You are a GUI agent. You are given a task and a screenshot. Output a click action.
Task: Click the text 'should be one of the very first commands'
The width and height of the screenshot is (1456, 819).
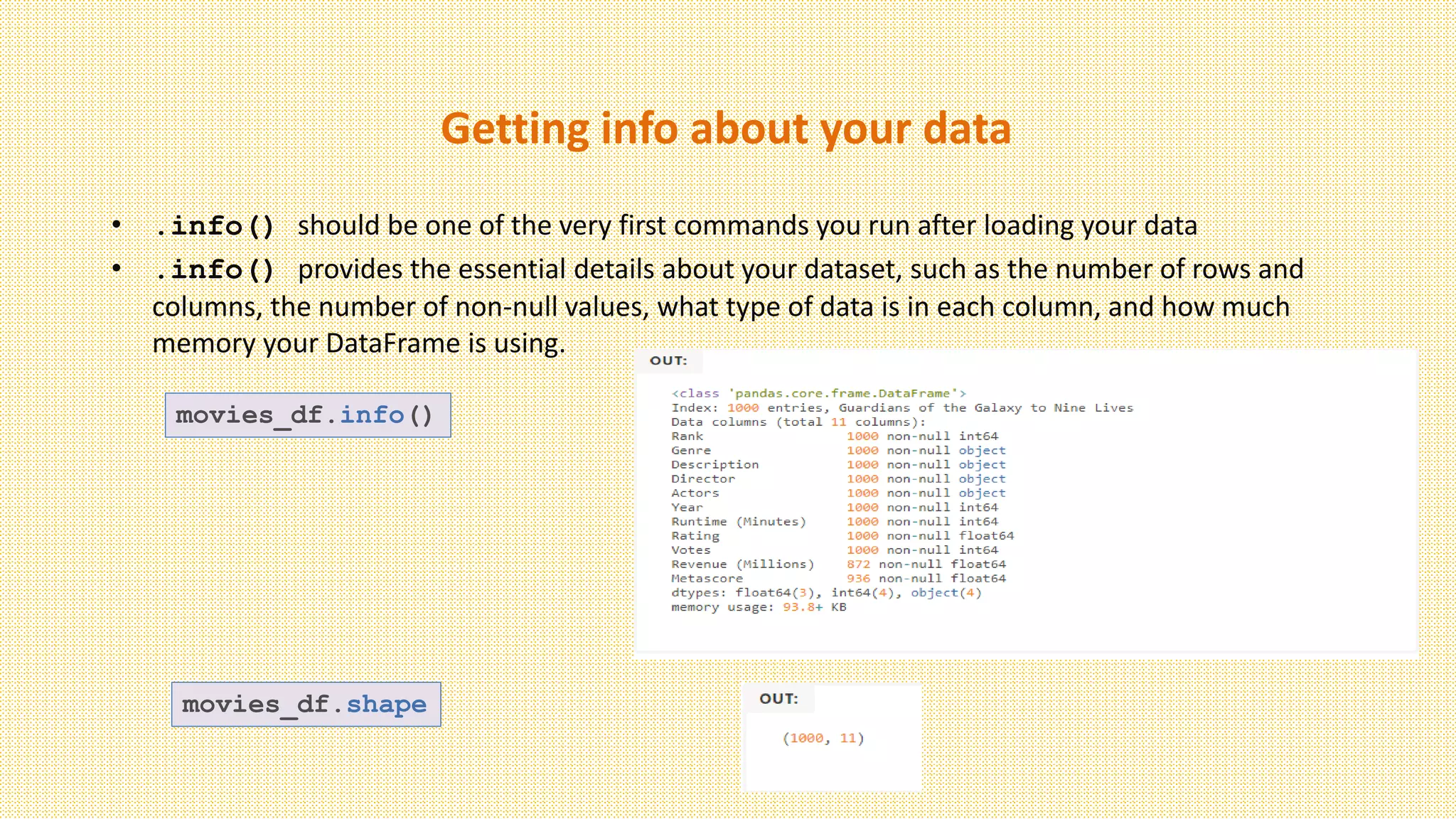(x=554, y=225)
